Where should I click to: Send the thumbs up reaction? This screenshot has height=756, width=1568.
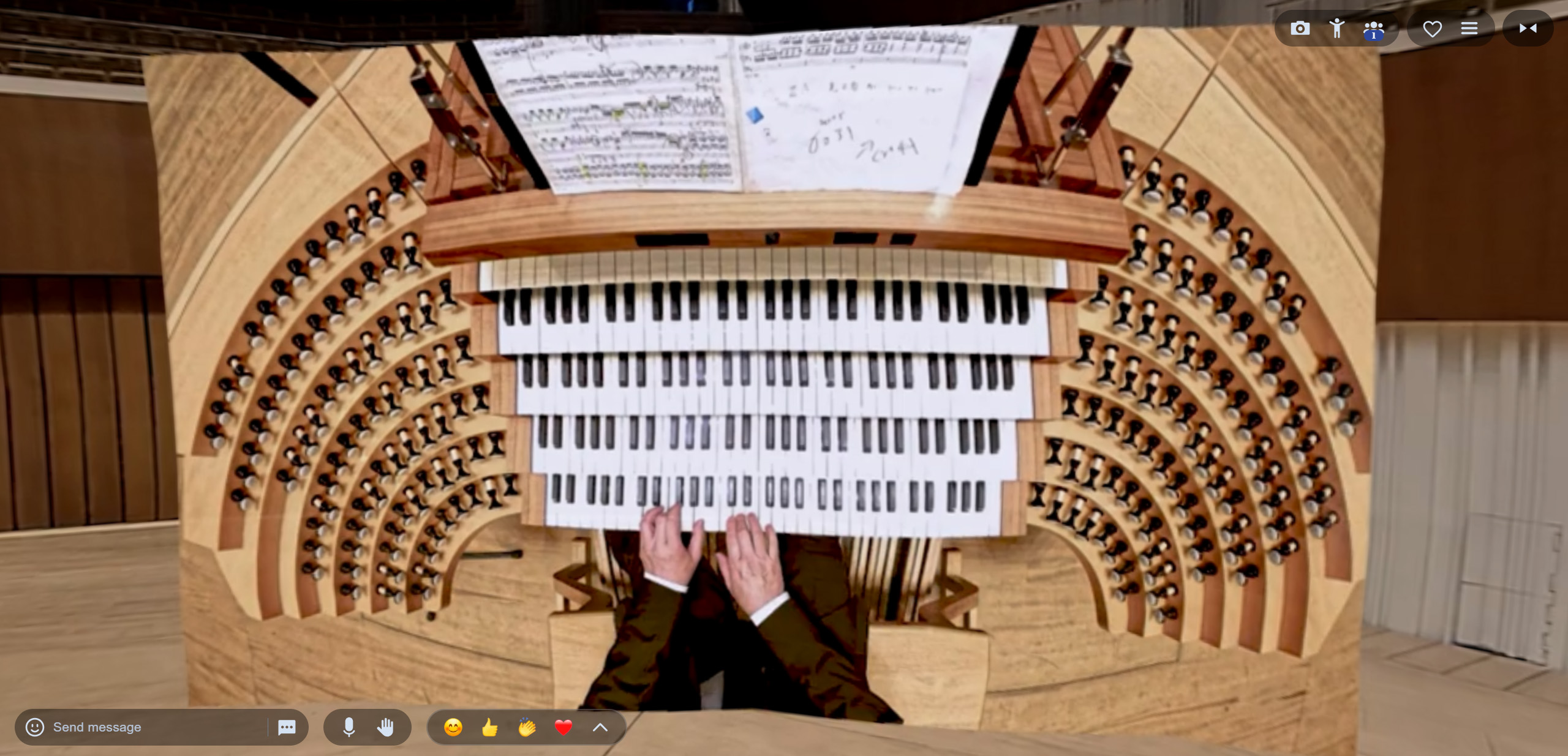(490, 727)
